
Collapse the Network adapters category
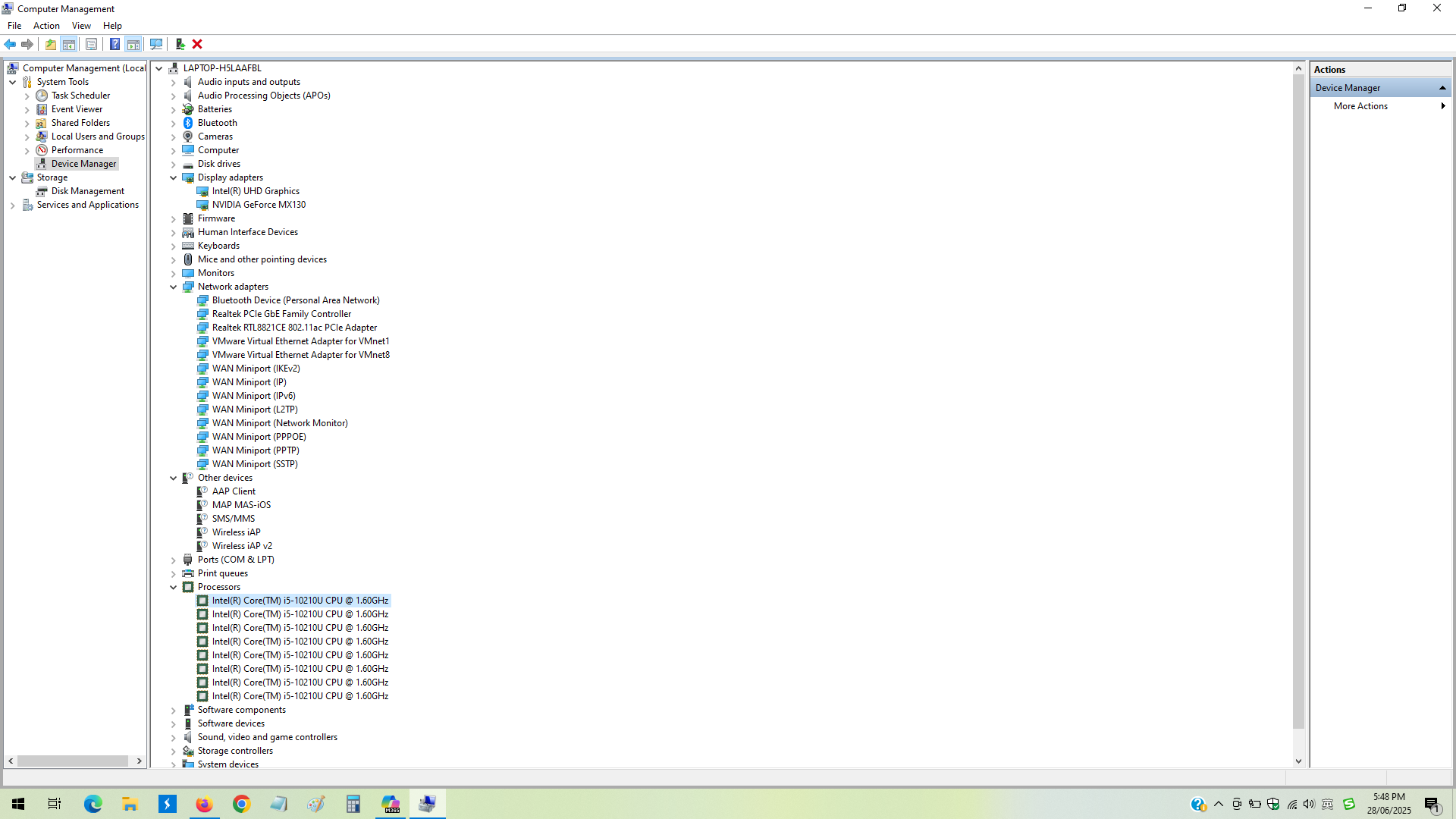coord(174,287)
